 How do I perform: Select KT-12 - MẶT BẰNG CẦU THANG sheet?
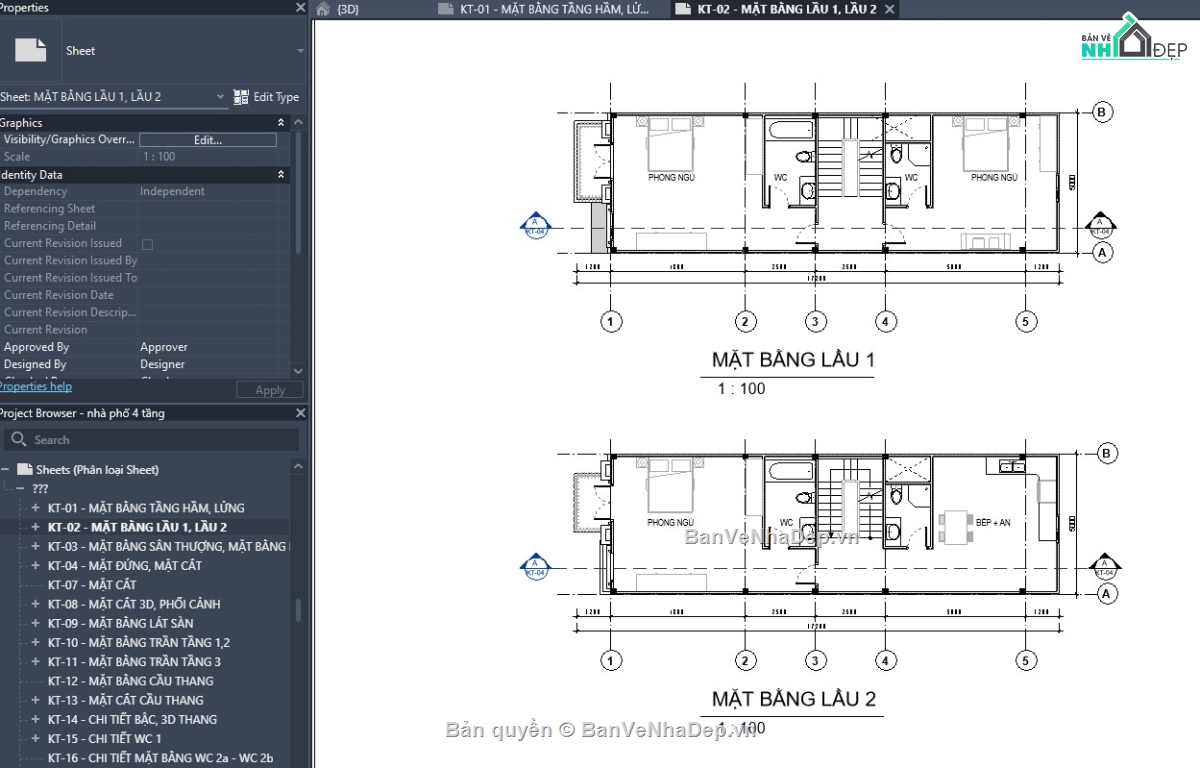point(131,681)
